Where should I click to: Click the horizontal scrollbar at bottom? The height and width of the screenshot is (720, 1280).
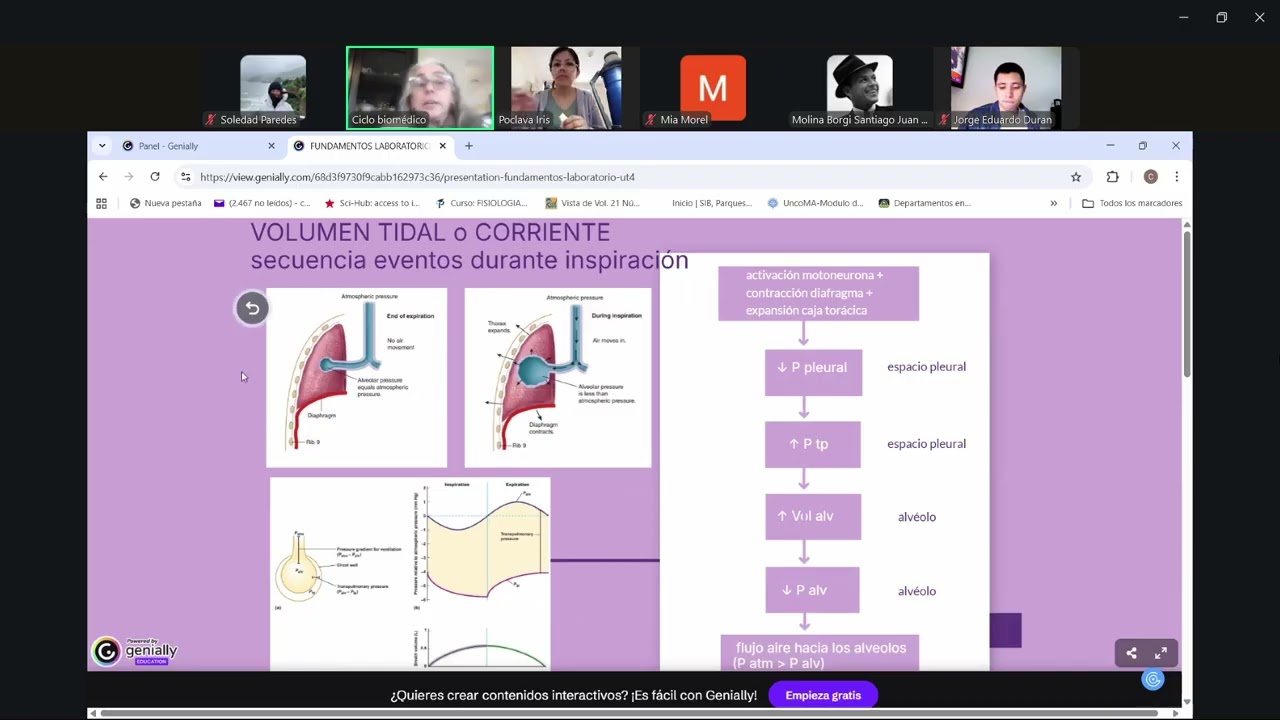630,713
